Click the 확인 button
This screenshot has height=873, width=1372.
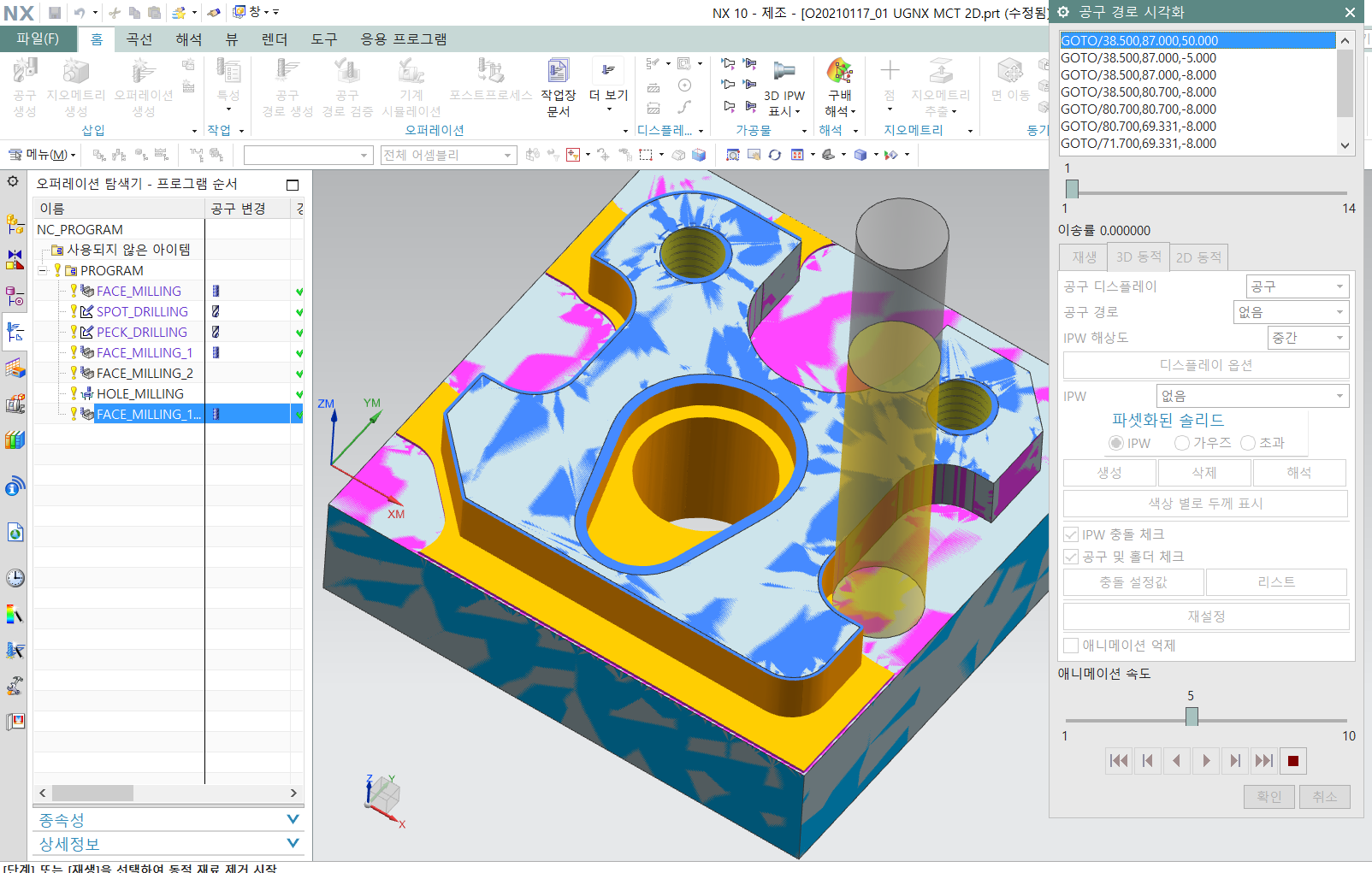coord(1269,797)
